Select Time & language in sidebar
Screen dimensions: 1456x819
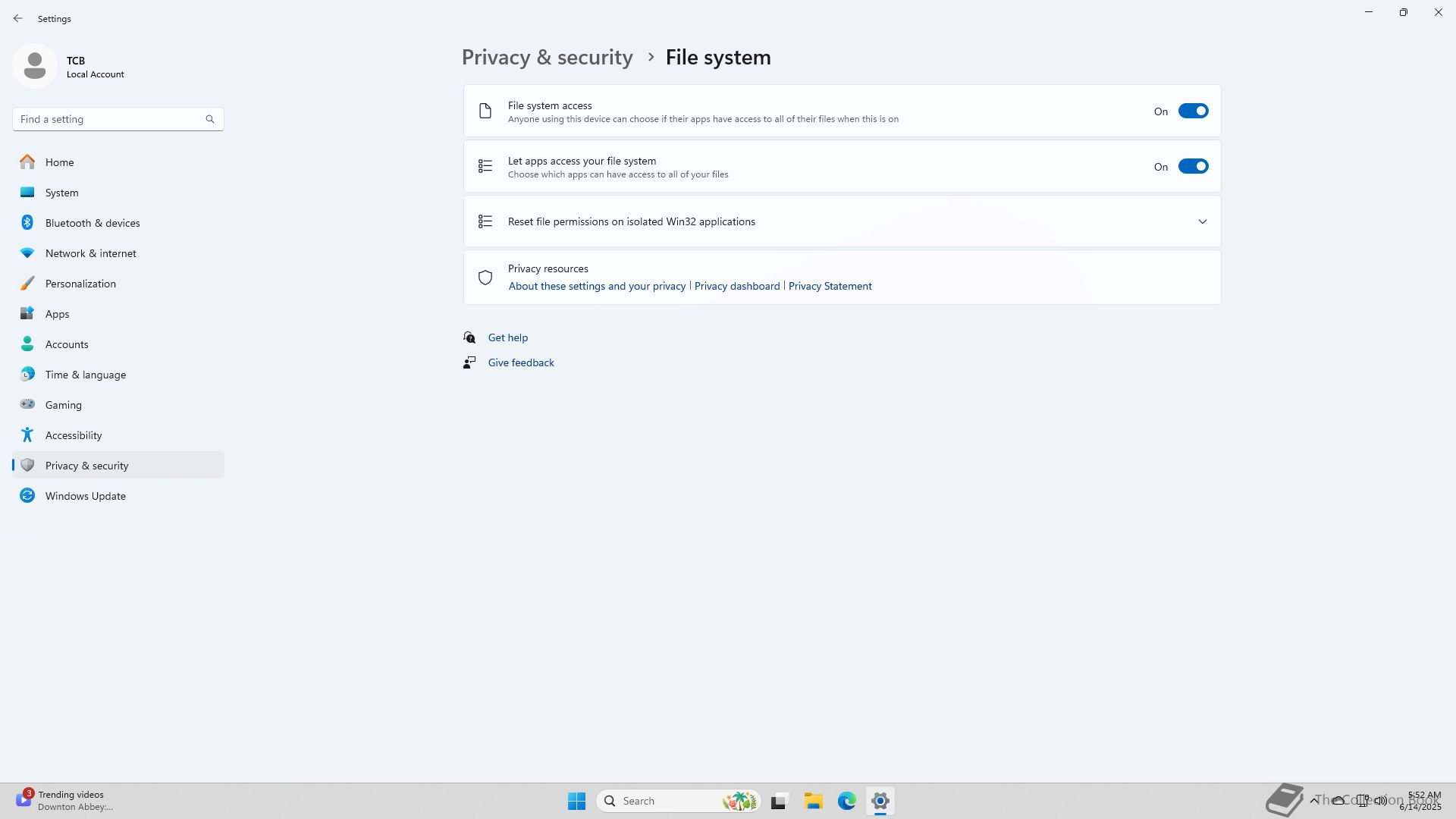(85, 375)
